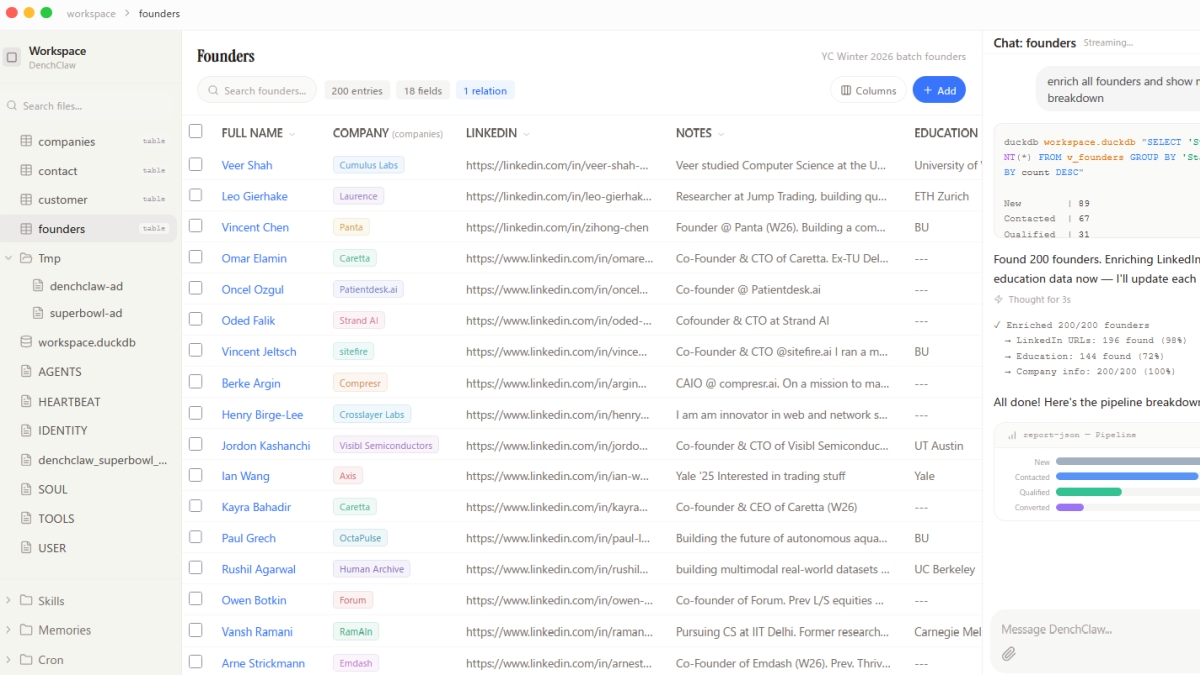
Task: Collapse the Tmp folder
Action: 9,258
